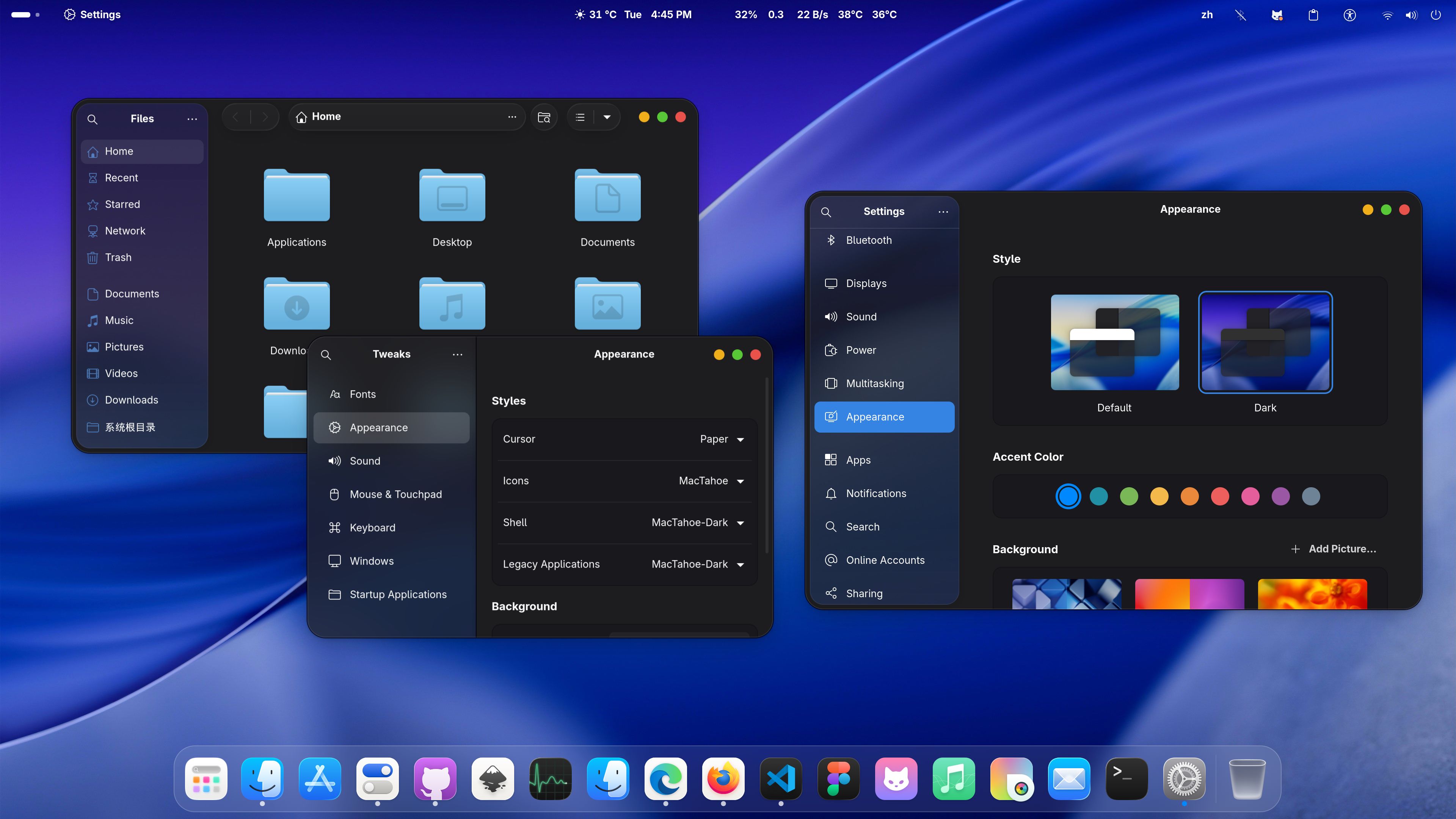Go to Notifications in Settings sidebar
This screenshot has height=819, width=1456.
875,493
